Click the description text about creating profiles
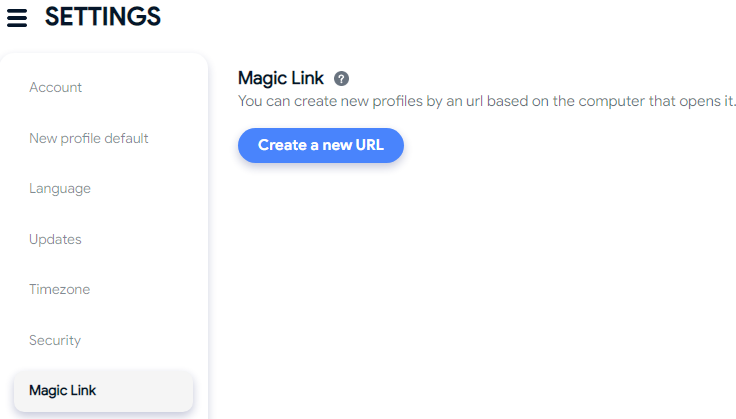Image resolution: width=736 pixels, height=419 pixels. 487,101
